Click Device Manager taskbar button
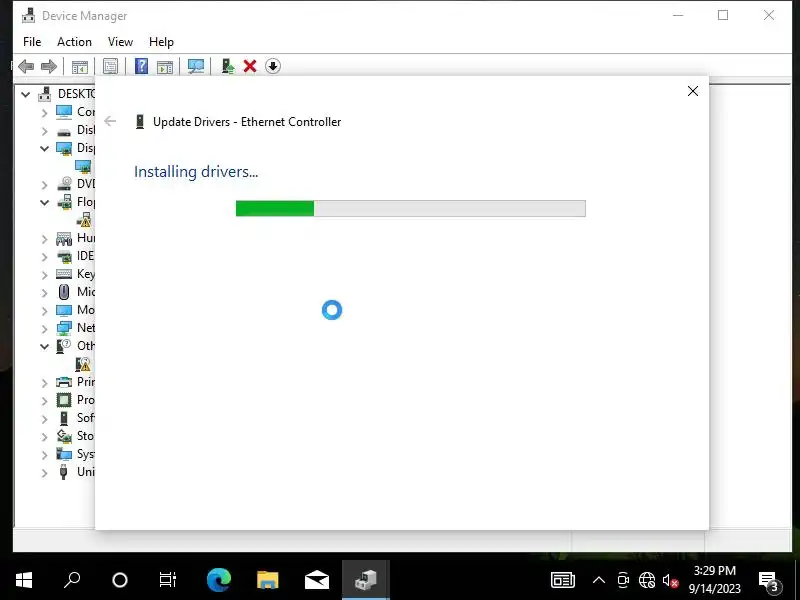This screenshot has height=600, width=800. 366,580
